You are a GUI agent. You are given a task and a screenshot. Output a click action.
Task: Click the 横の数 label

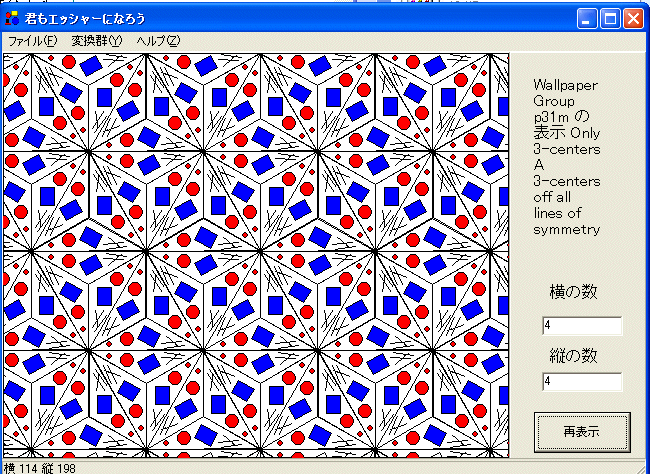[x=573, y=292]
